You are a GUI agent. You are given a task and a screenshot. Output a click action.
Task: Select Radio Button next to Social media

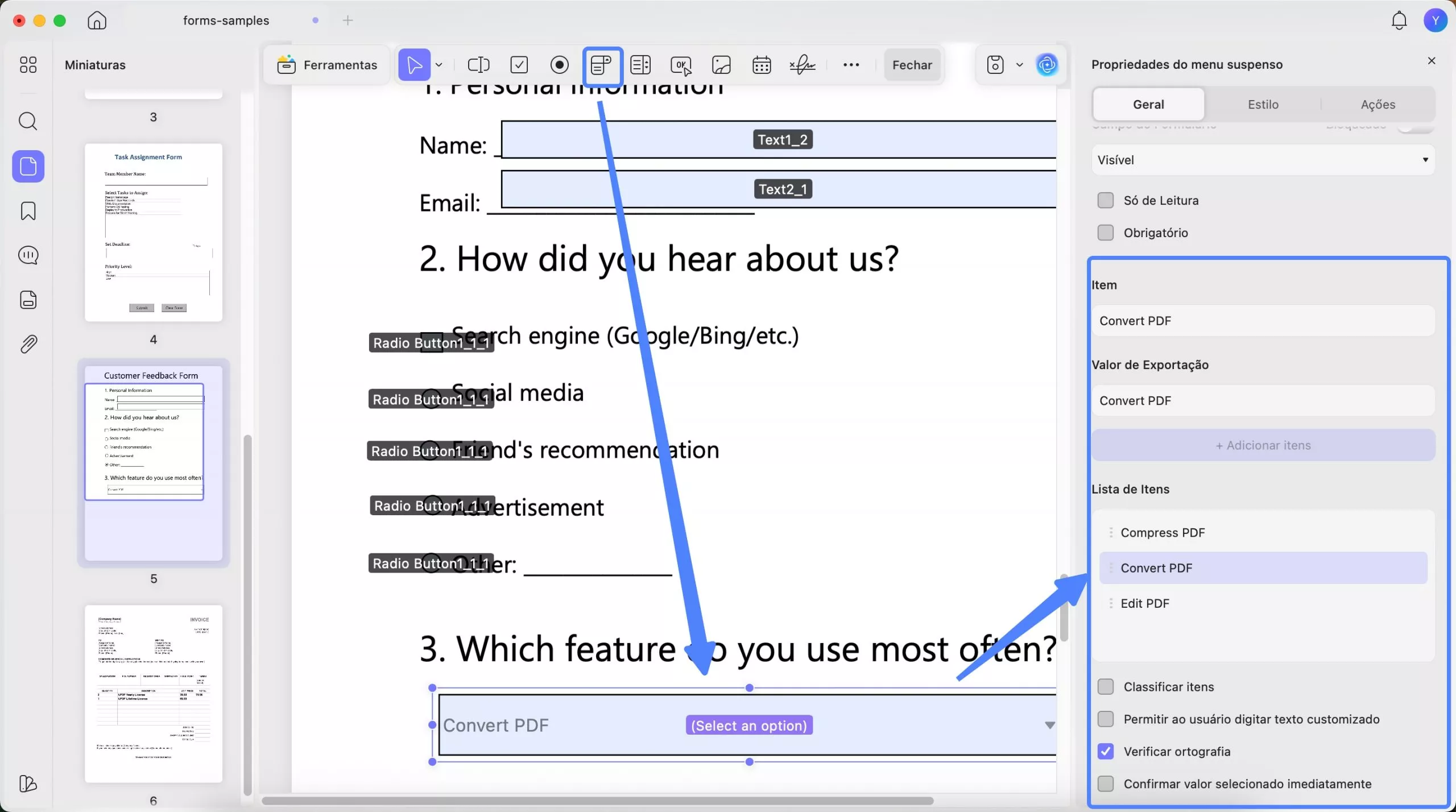coord(431,399)
